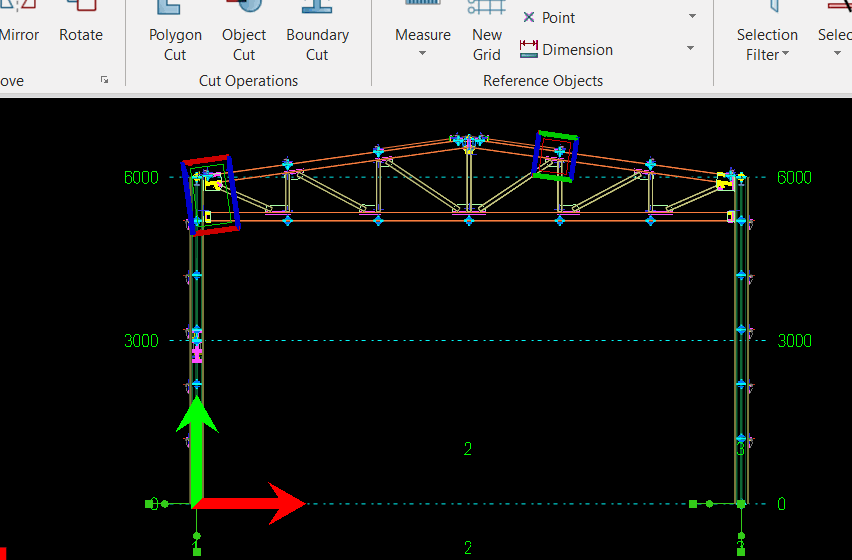Expand the Selection Filter dropdown
Image resolution: width=852 pixels, height=560 pixels.
pos(767,45)
